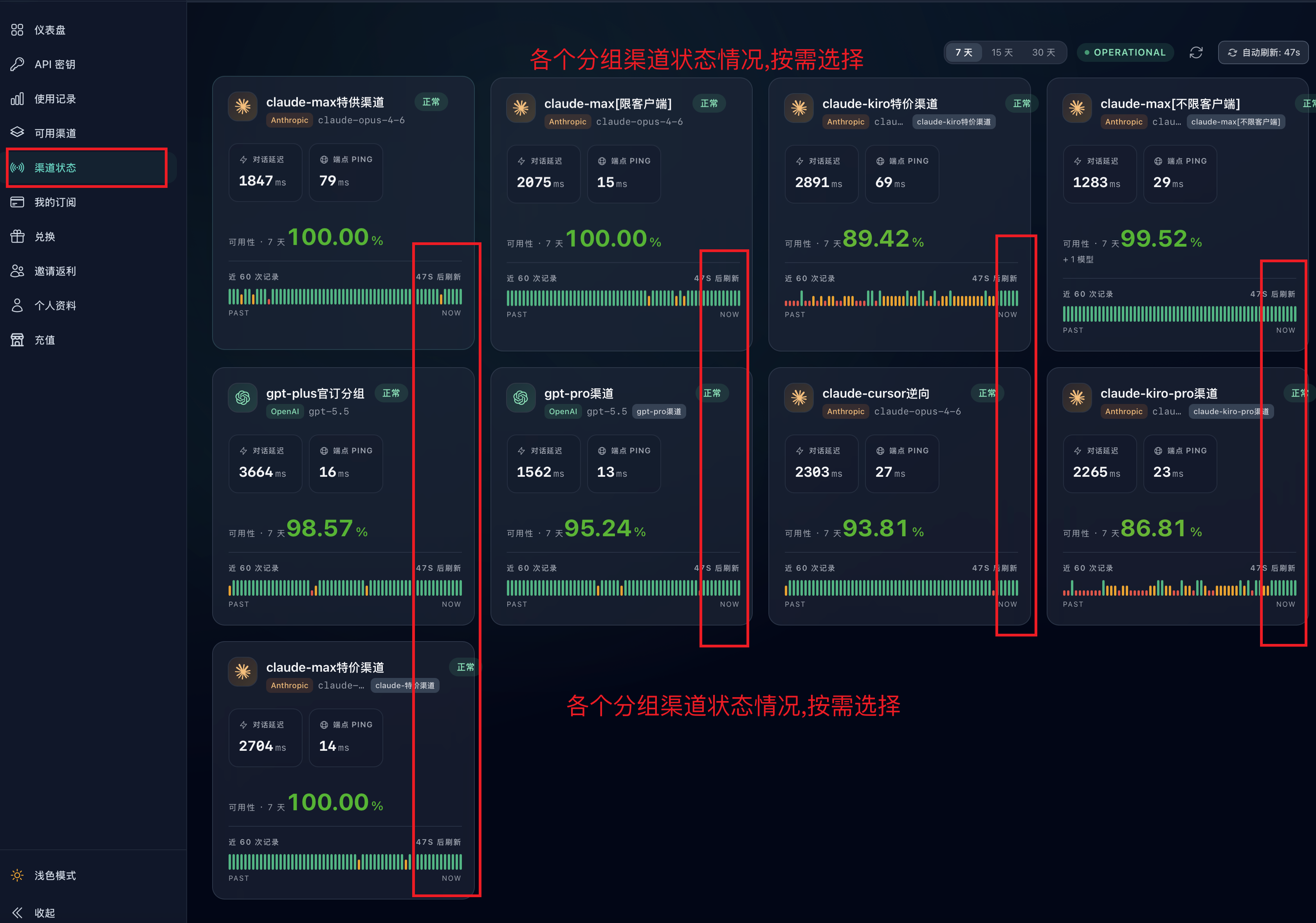Click claude-max特价渠道 Anthropic logo icon
The height and width of the screenshot is (923, 1316).
242,671
